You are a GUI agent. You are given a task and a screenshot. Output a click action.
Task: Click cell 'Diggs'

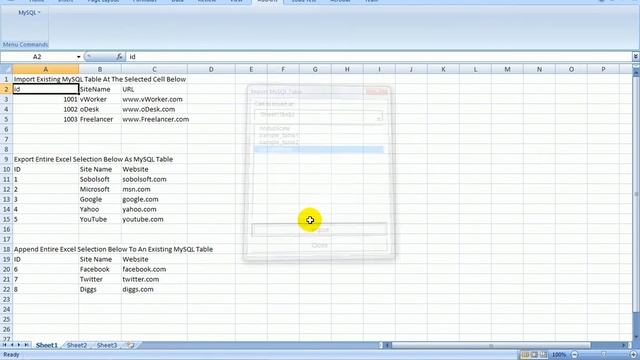click(x=100, y=289)
